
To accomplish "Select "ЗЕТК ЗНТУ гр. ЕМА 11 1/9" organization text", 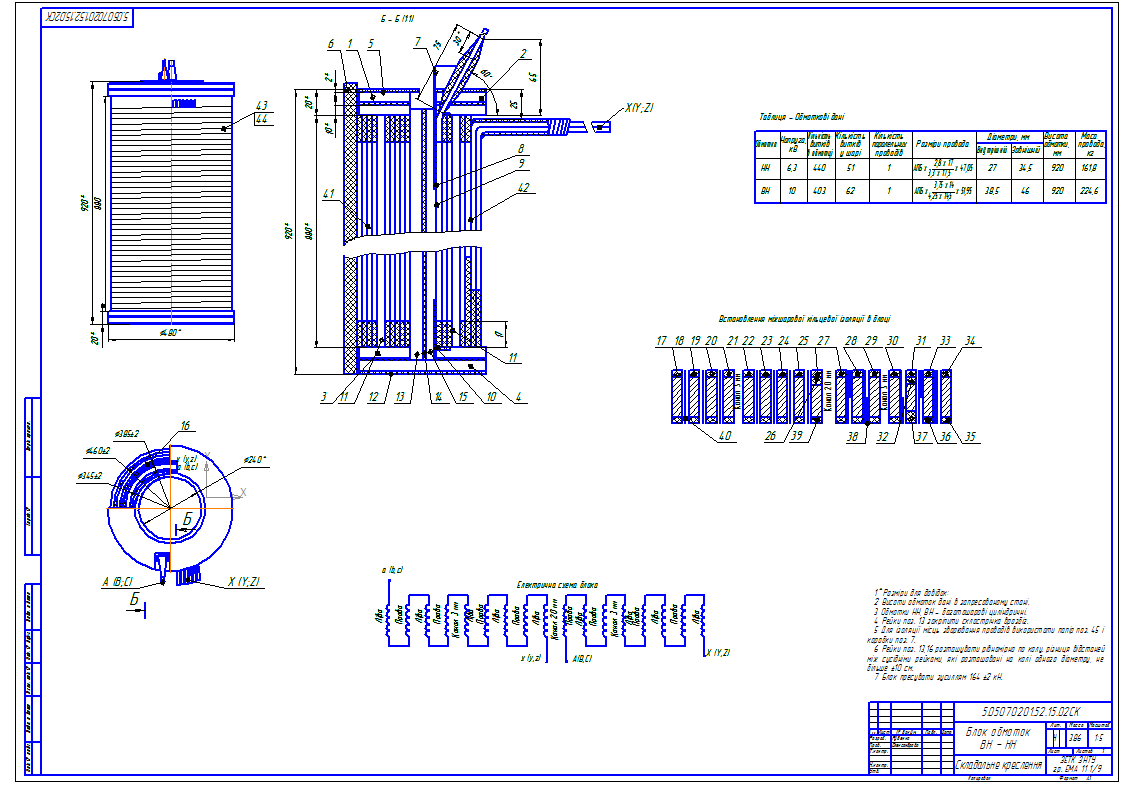I will pyautogui.click(x=1078, y=764).
